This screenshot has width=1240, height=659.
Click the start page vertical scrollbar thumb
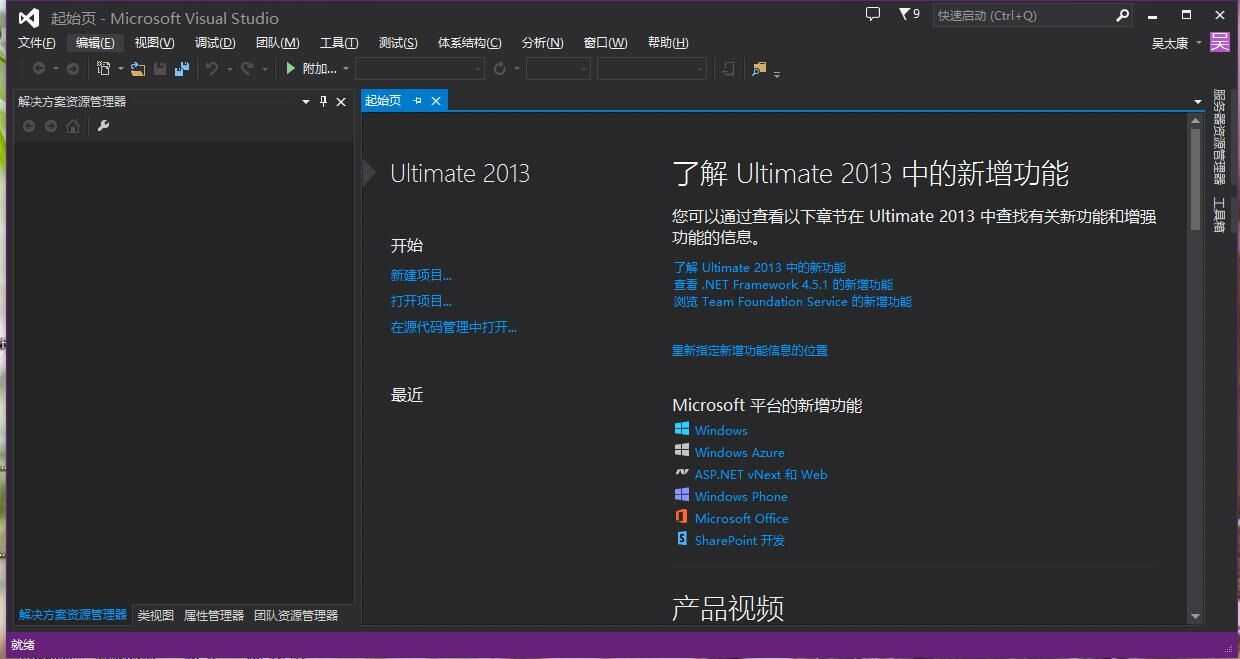[1195, 180]
